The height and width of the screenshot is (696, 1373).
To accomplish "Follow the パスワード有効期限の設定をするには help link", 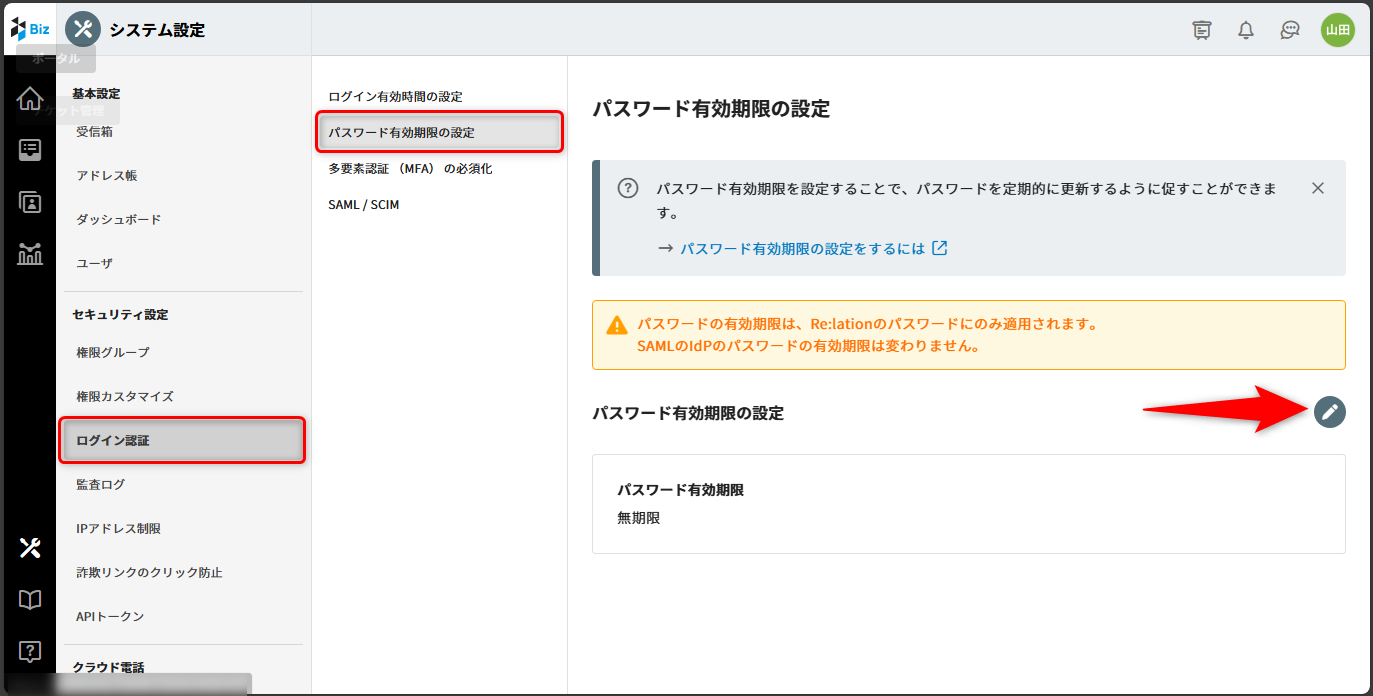I will (802, 249).
